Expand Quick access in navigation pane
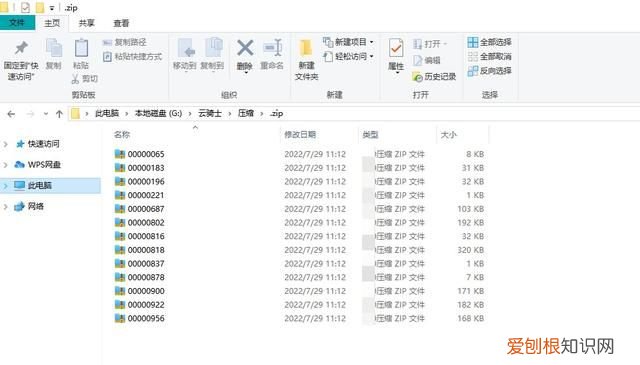 [6, 144]
